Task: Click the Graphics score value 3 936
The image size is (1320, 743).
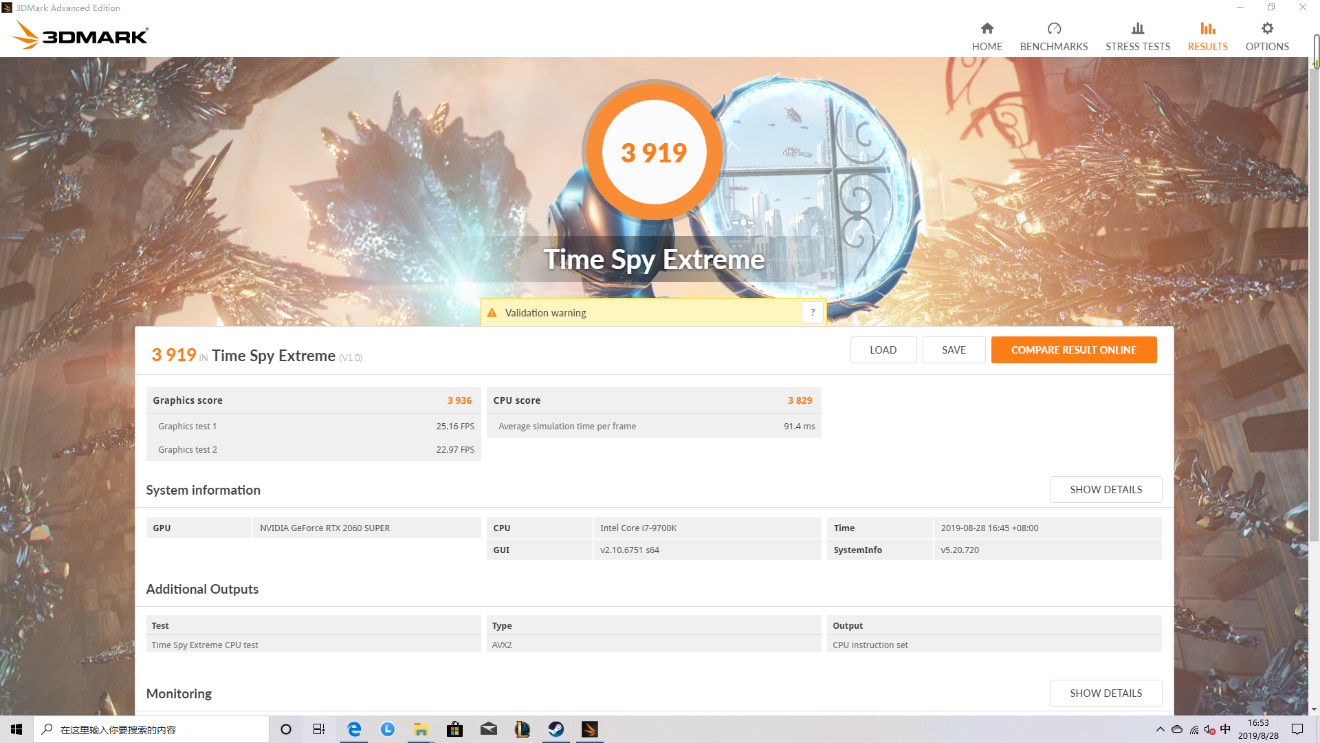Action: pos(459,400)
